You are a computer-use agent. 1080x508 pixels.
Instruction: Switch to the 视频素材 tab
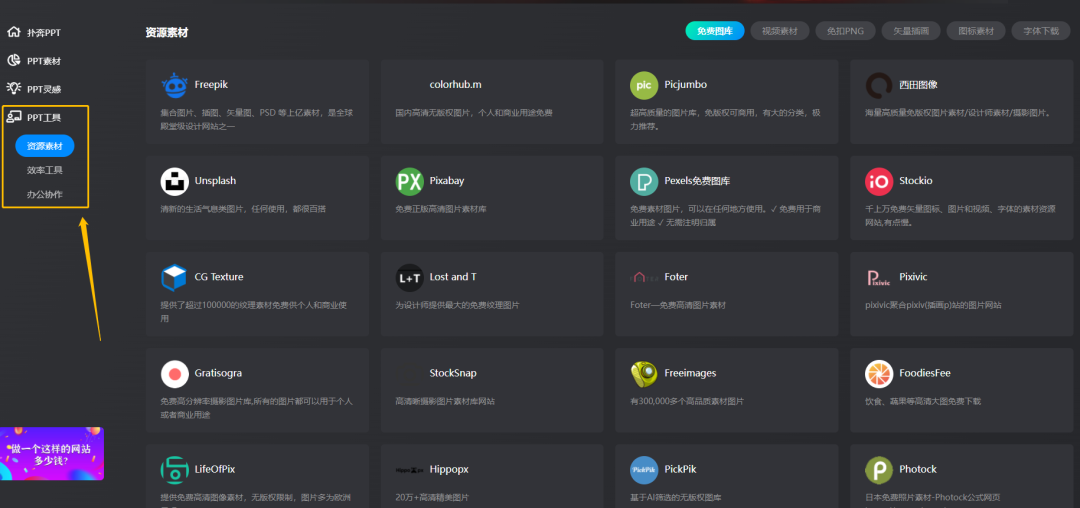point(780,31)
